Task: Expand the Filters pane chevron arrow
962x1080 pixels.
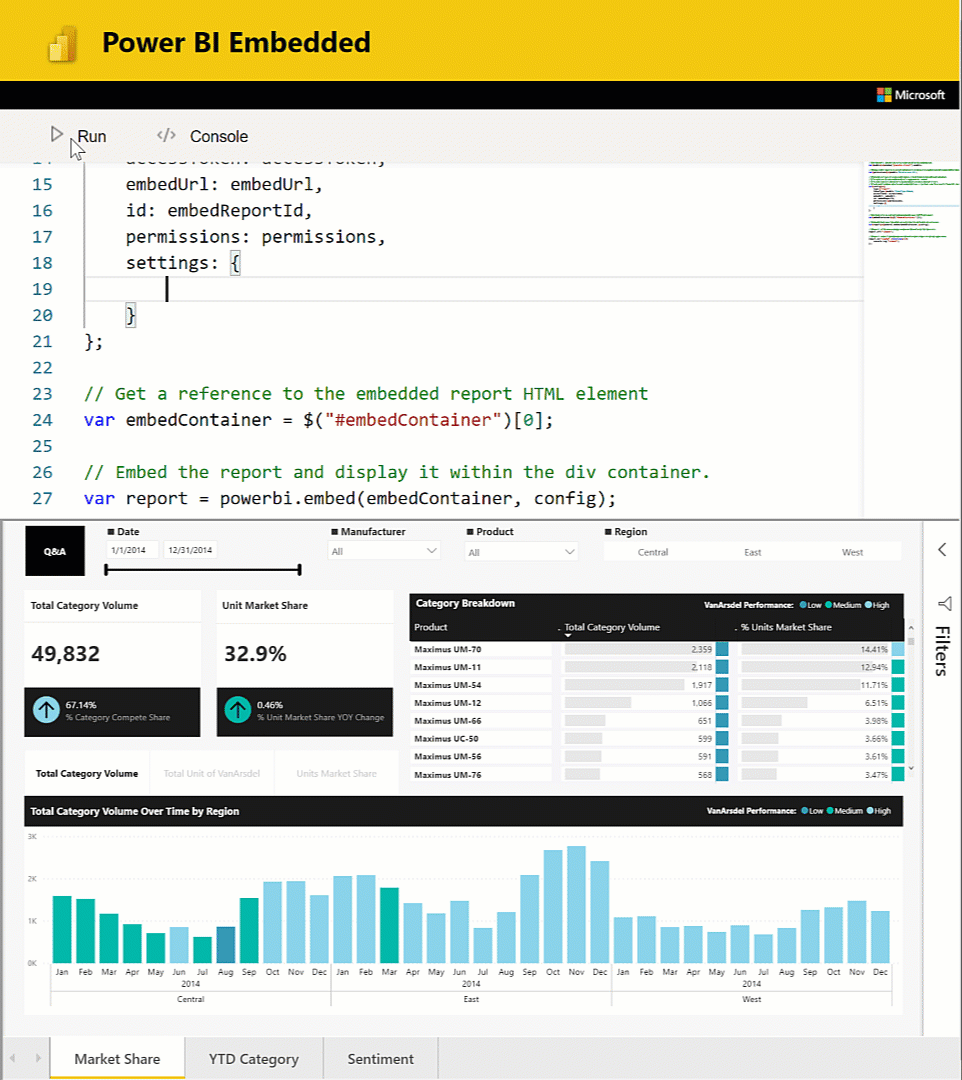Action: (942, 550)
